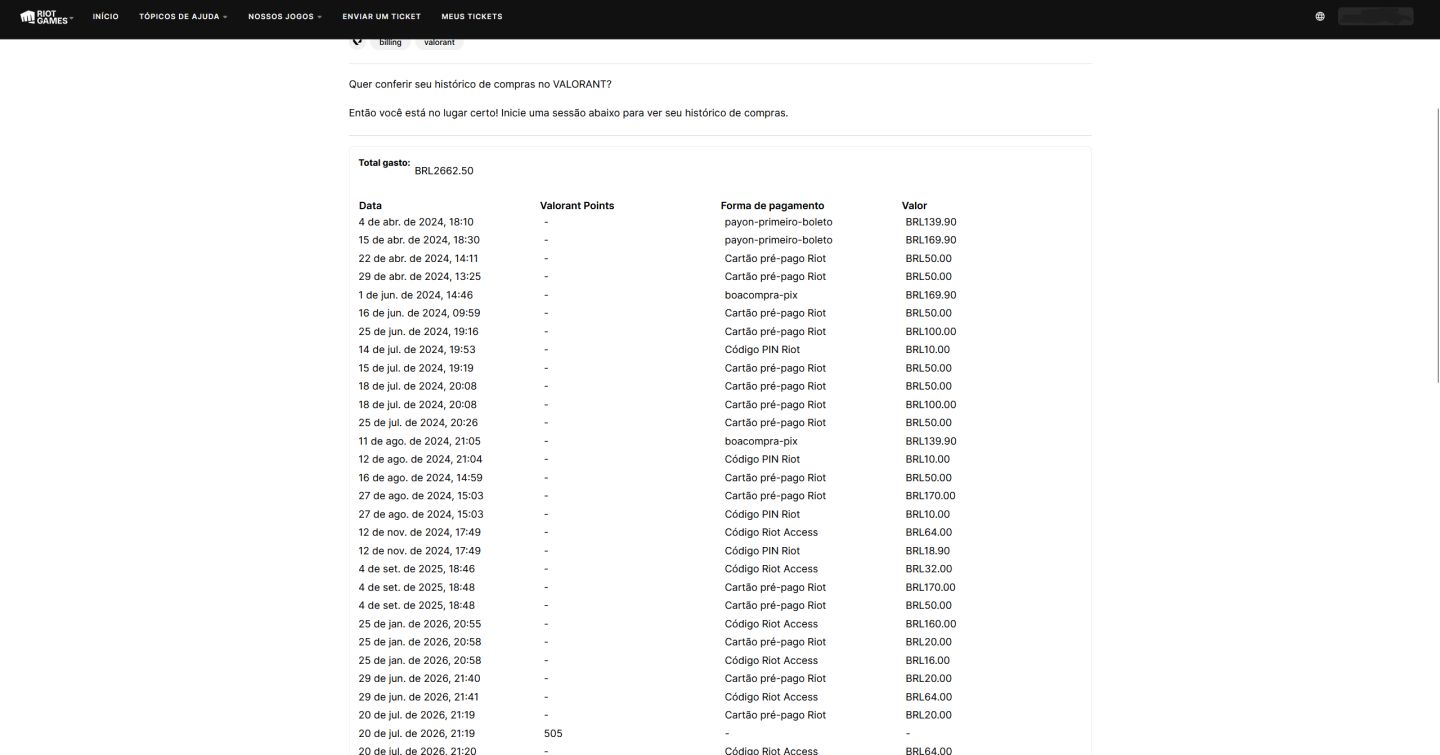
Task: Select value BRL18.90
Action: click(928, 551)
